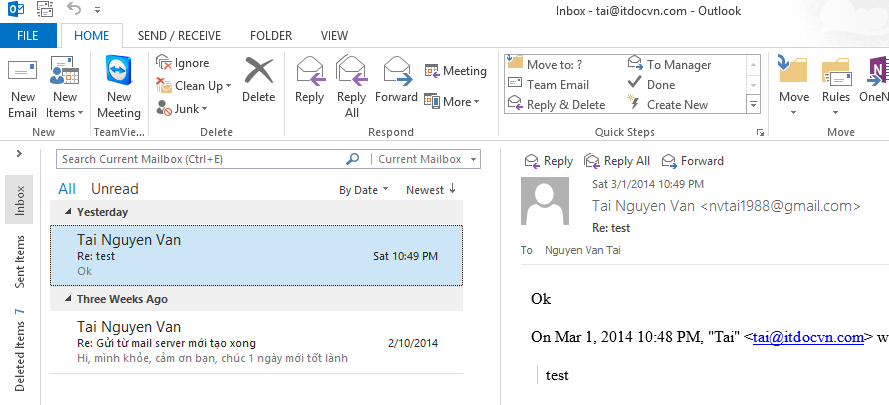Click the Undo icon in title bar
Viewport: 889px width, 405px height.
pos(73,10)
